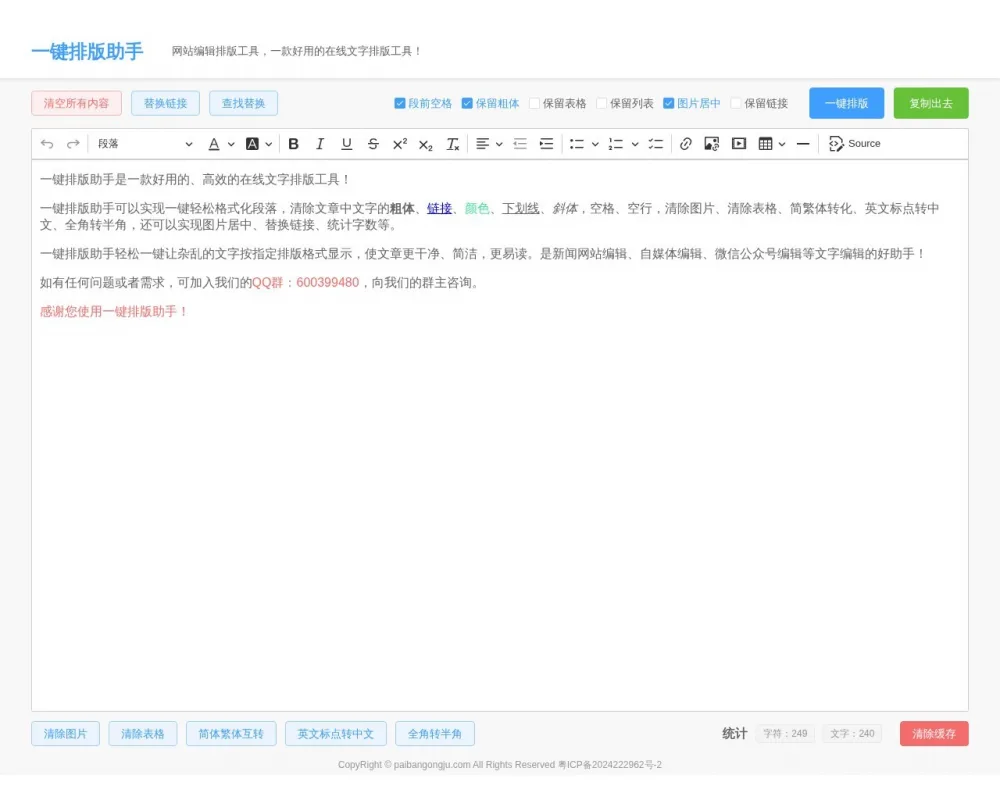The image size is (1000, 800).
Task: Click the 字符：249 counter
Action: pyautogui.click(x=785, y=734)
